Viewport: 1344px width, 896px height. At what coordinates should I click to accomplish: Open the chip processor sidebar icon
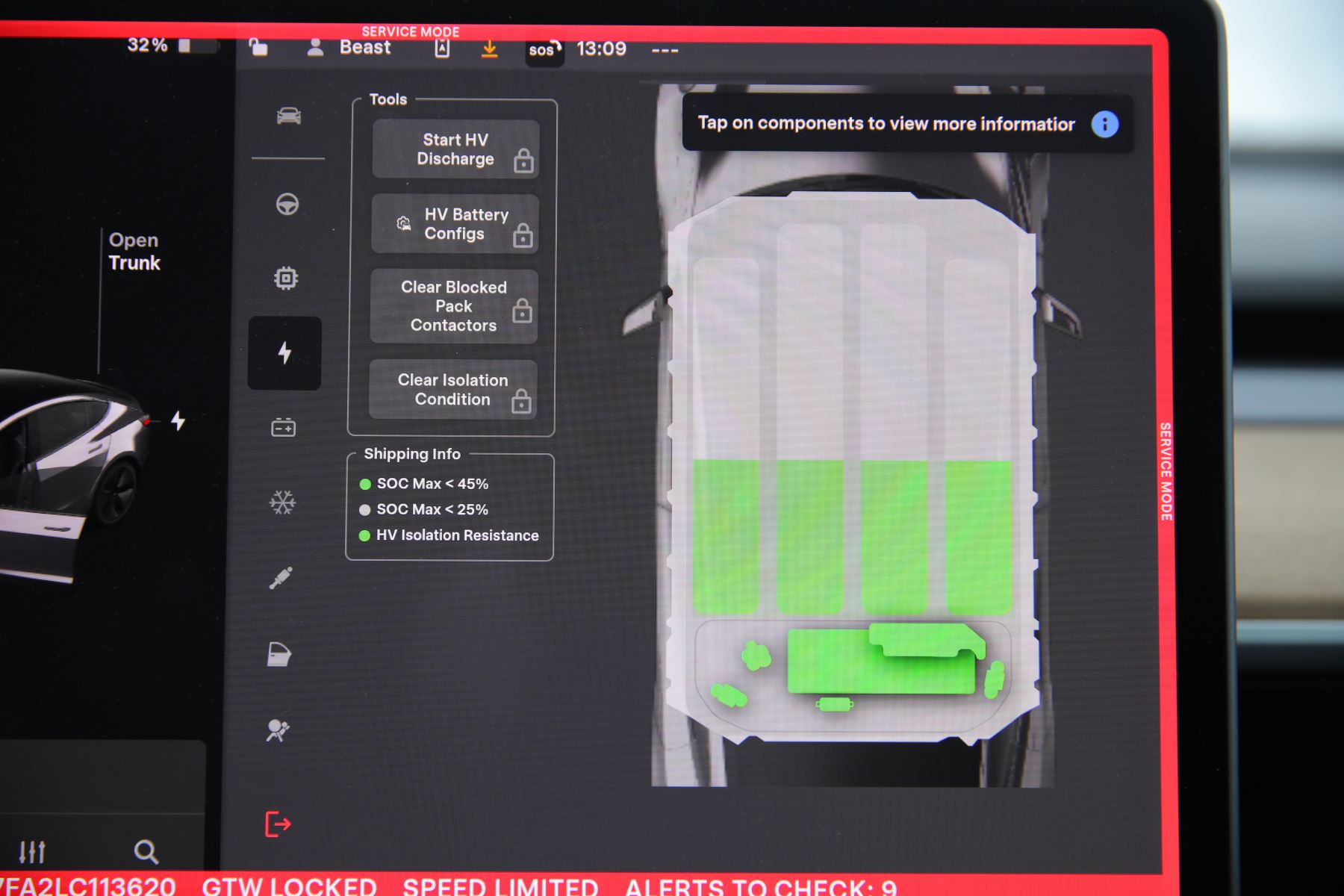[286, 279]
